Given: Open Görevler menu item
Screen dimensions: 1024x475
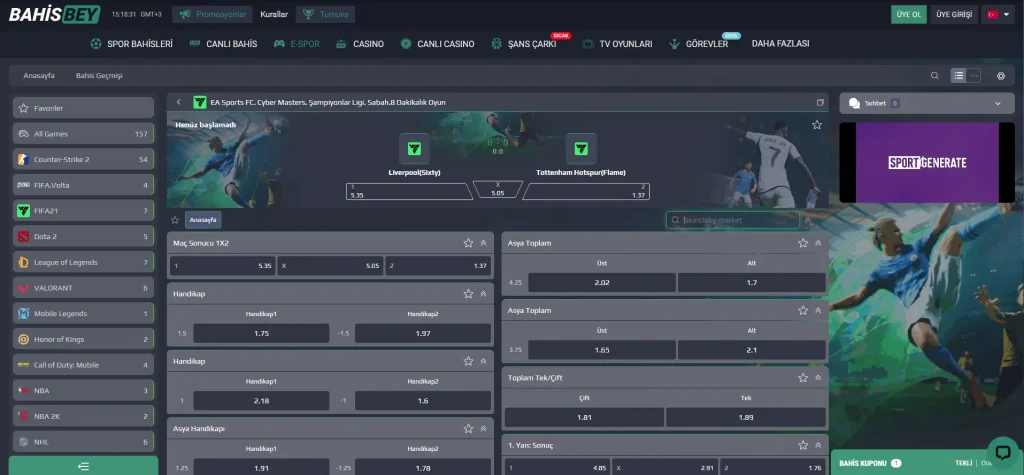Looking at the screenshot, I should click(699, 44).
